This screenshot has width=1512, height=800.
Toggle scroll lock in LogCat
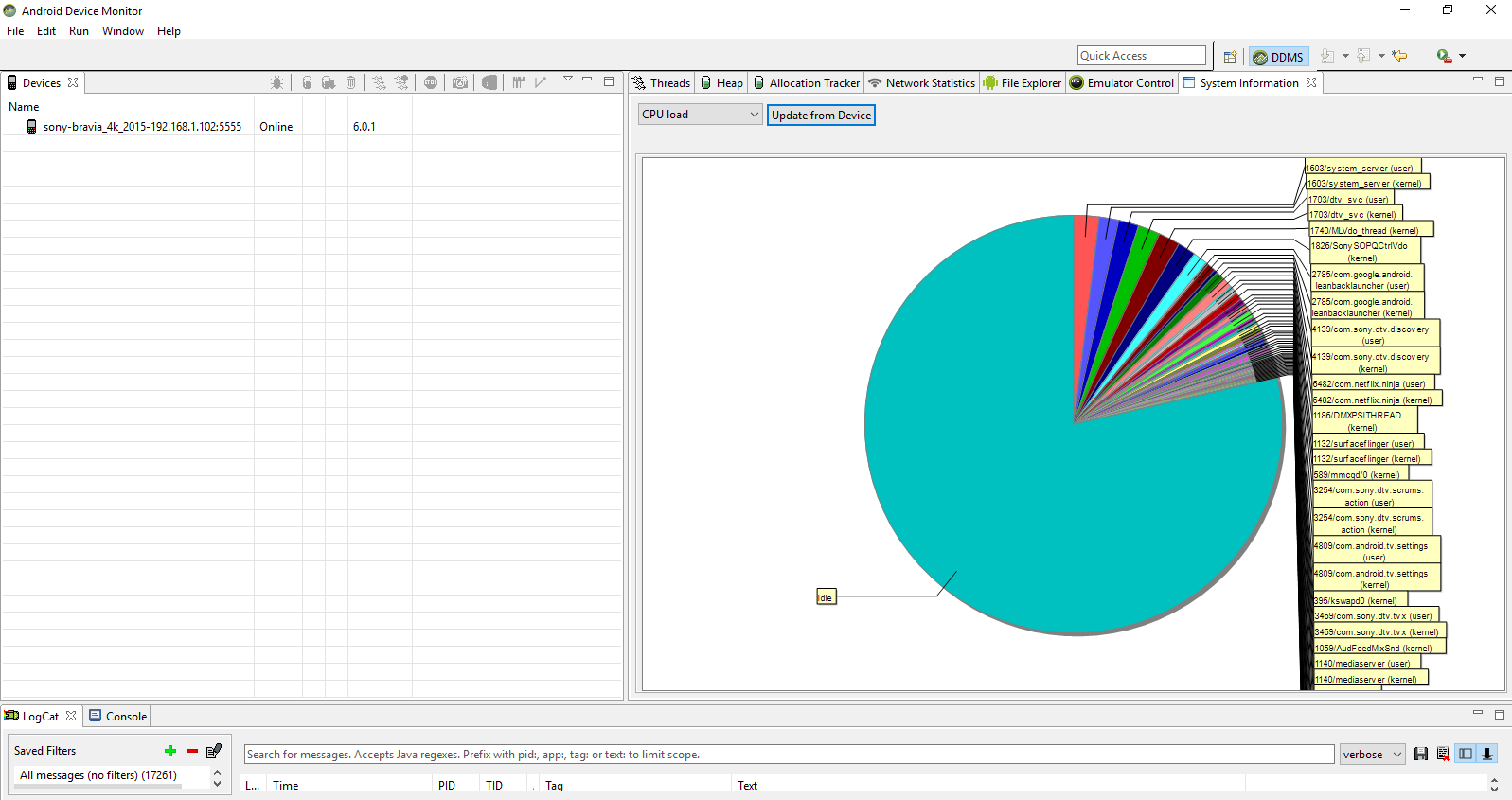1487,755
